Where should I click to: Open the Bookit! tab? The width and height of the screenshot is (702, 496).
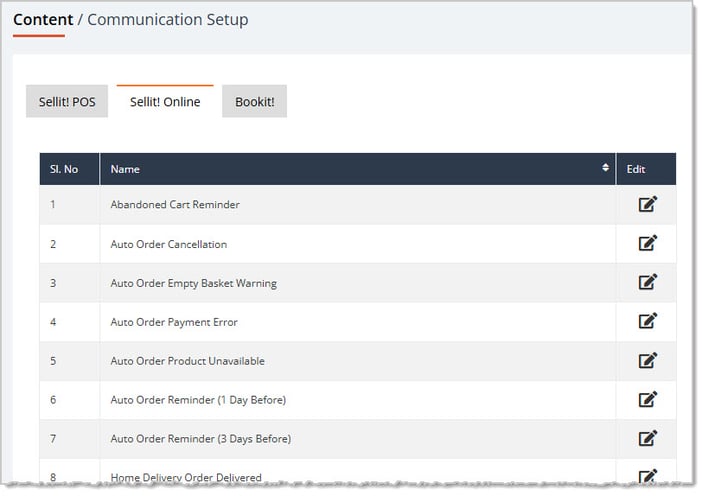pyautogui.click(x=254, y=102)
